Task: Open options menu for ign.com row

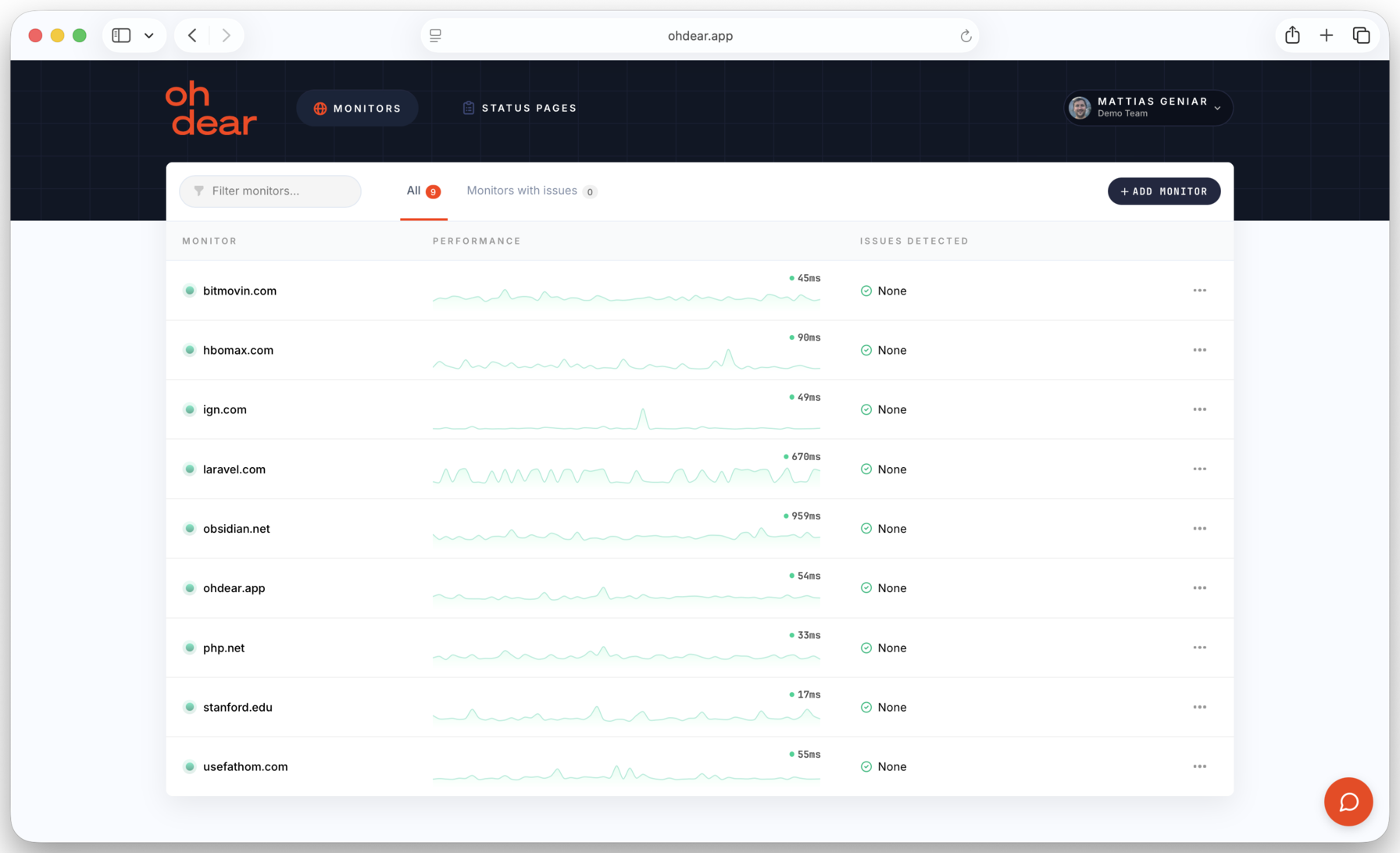Action: pos(1199,409)
